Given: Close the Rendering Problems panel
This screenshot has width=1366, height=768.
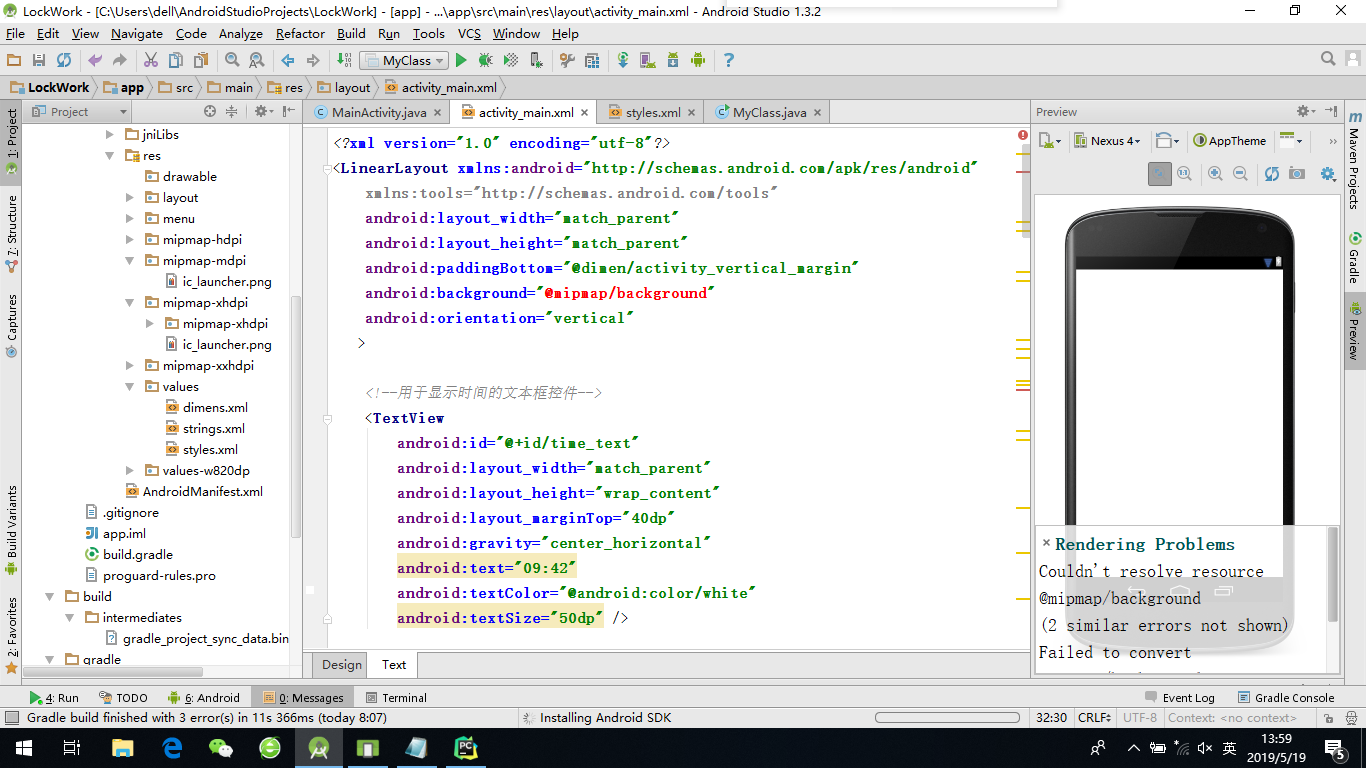Looking at the screenshot, I should pyautogui.click(x=1046, y=543).
